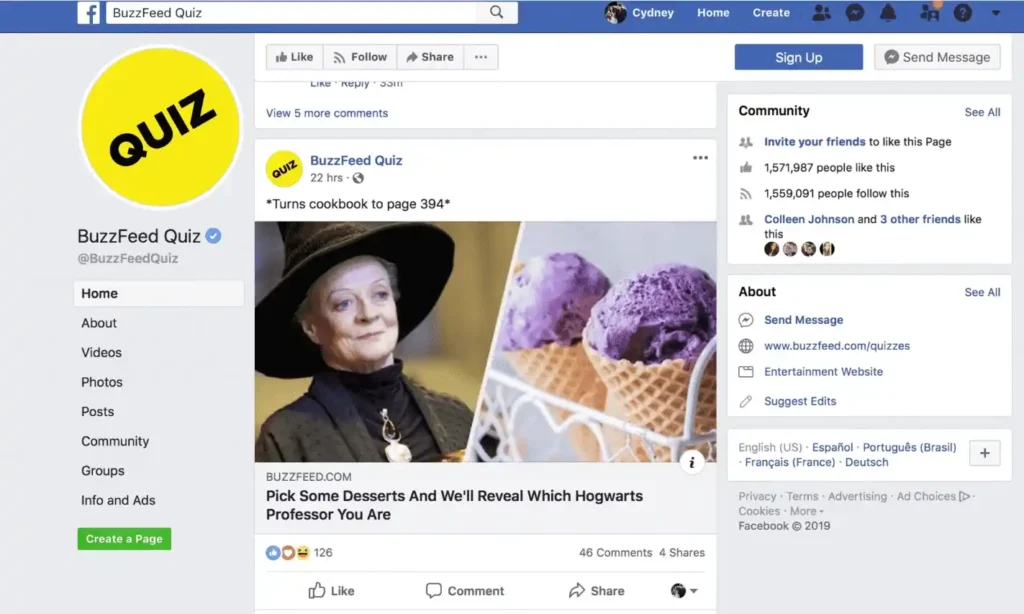Open the www.buzzfeed.com/quizzes link
The image size is (1024, 614).
(x=836, y=346)
